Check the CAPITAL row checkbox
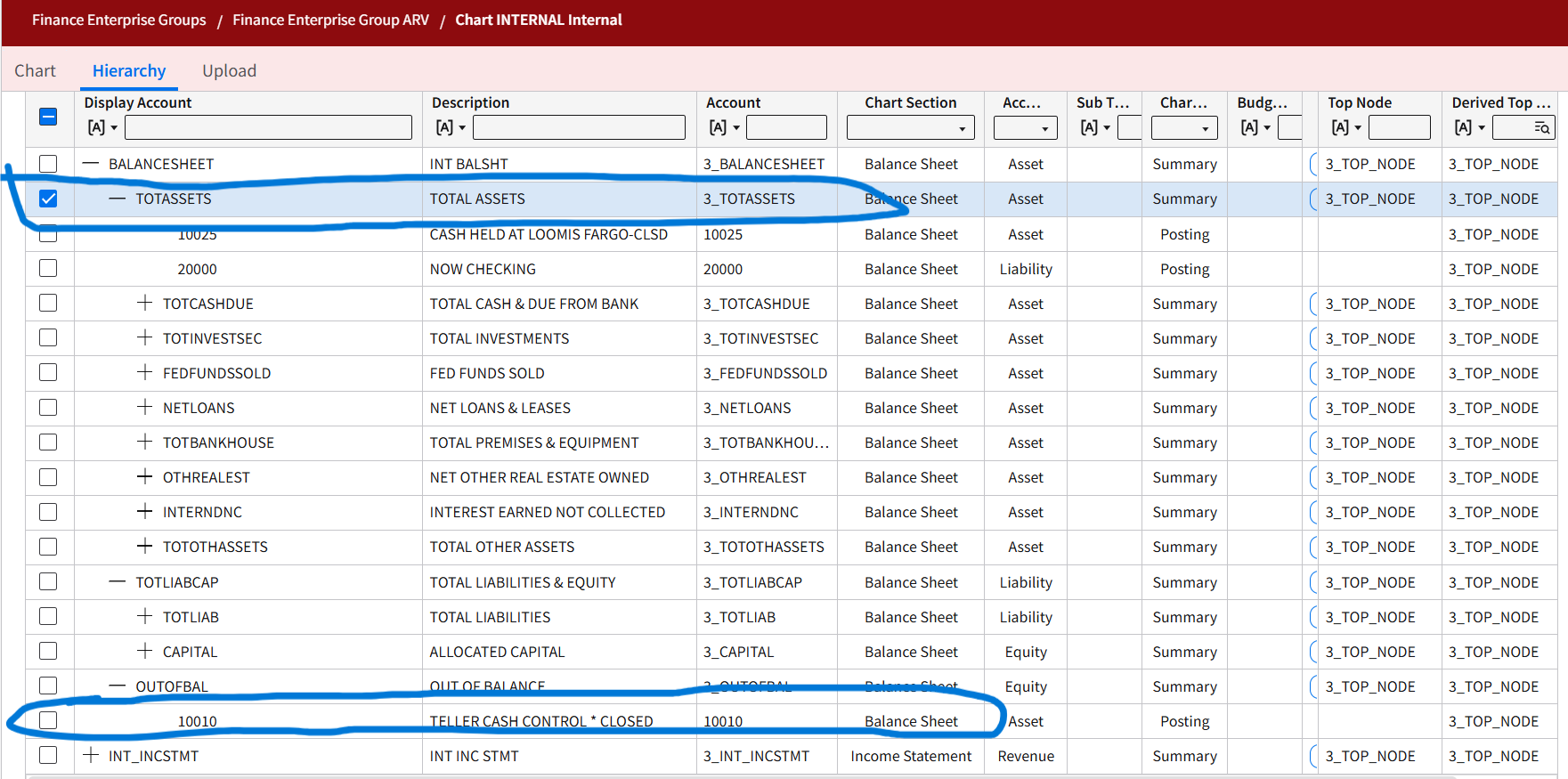This screenshot has height=779, width=1568. point(48,651)
